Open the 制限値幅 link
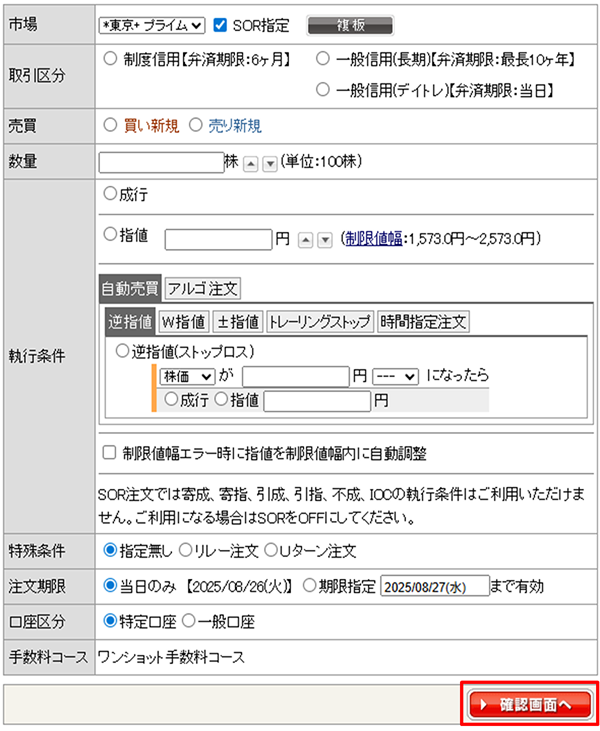600x731 pixels. (x=373, y=239)
